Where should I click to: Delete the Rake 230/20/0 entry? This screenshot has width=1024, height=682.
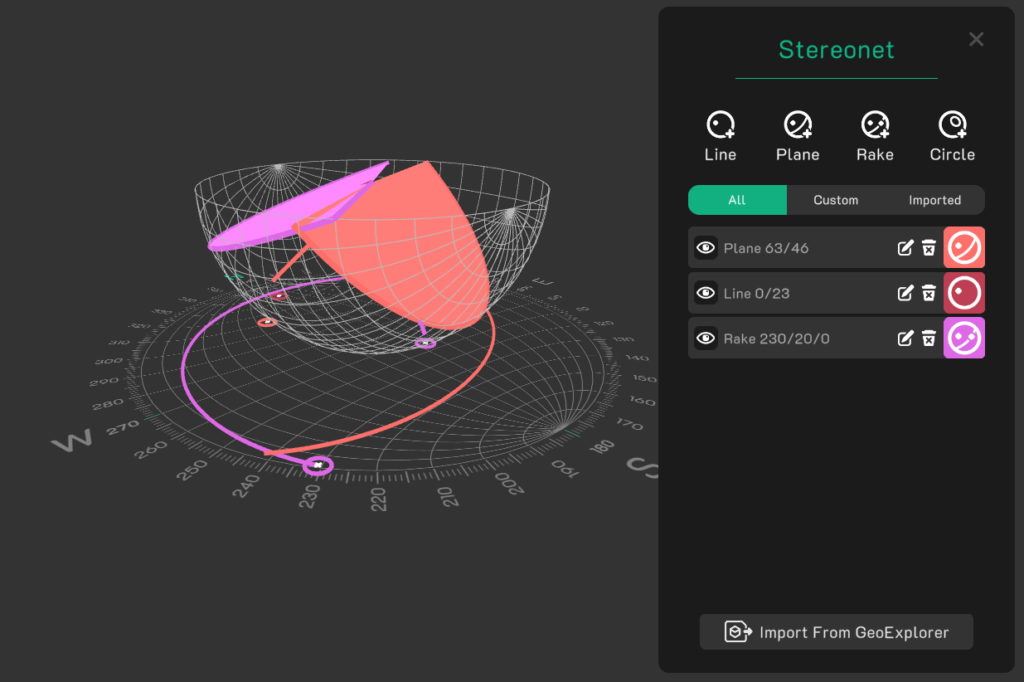(929, 338)
